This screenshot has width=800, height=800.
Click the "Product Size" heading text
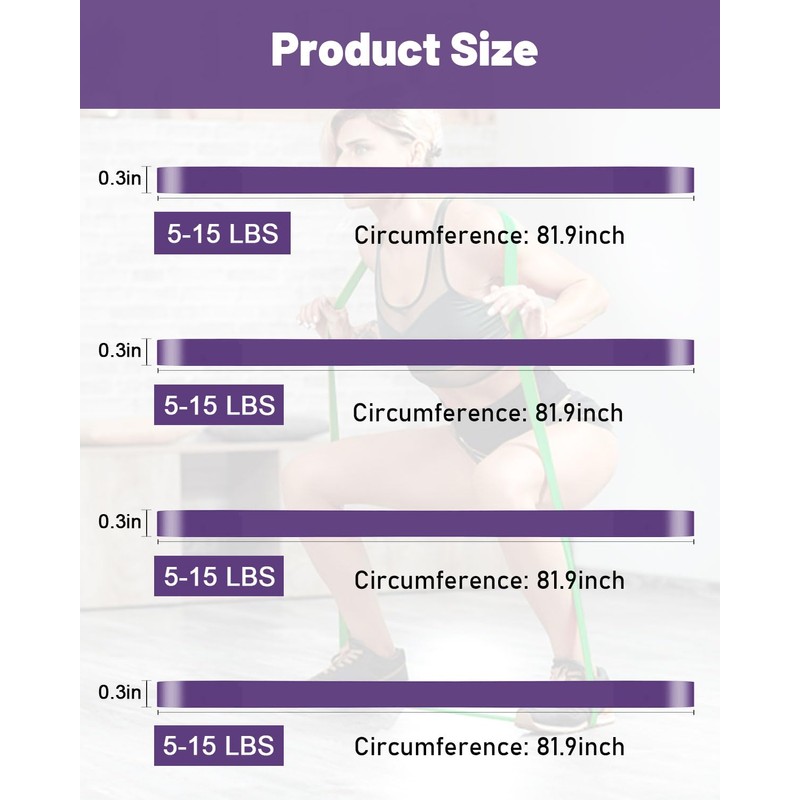pyautogui.click(x=404, y=50)
